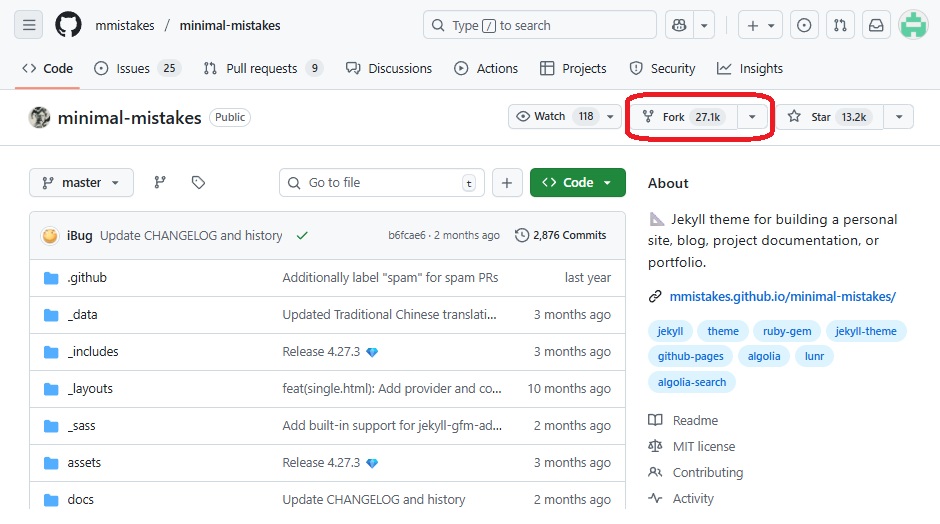The width and height of the screenshot is (940, 524).
Task: View tags icon beside branch selector
Action: [x=198, y=183]
